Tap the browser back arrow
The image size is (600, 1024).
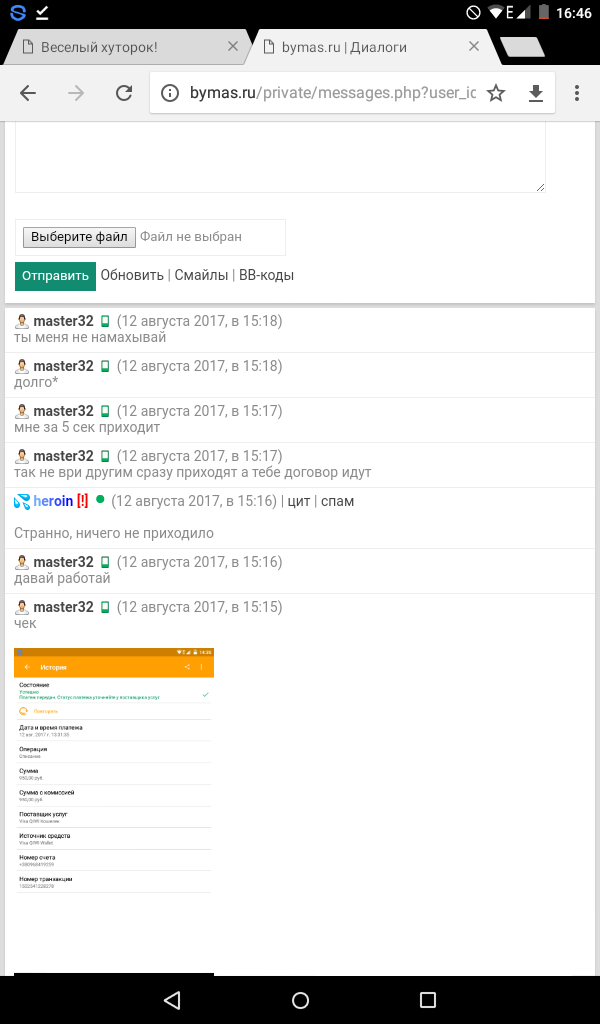28,93
